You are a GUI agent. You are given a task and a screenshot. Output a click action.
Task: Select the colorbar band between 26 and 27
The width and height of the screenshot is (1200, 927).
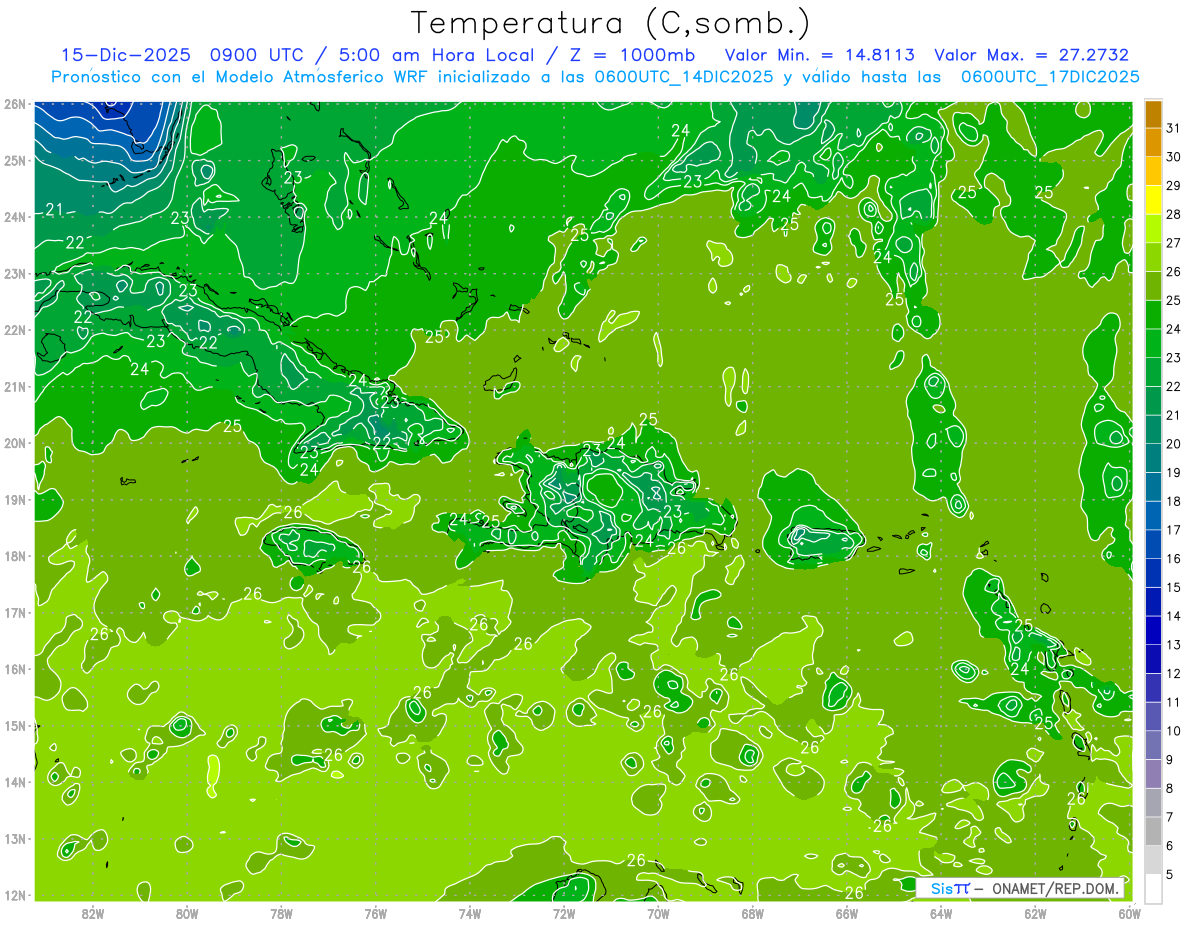tap(1153, 257)
